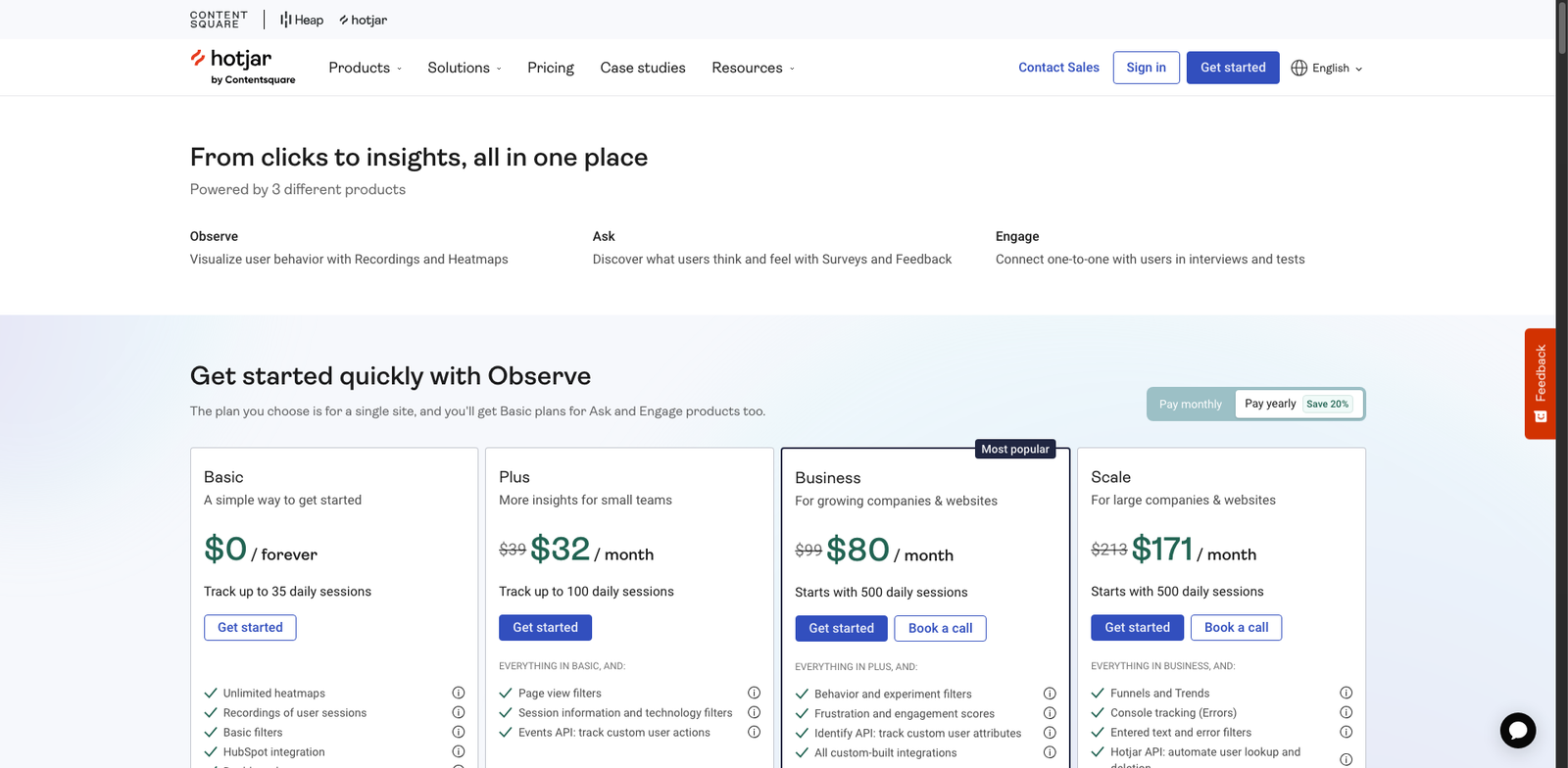Image resolution: width=1568 pixels, height=768 pixels.
Task: Click Get started on the Basic plan
Action: pyautogui.click(x=250, y=627)
